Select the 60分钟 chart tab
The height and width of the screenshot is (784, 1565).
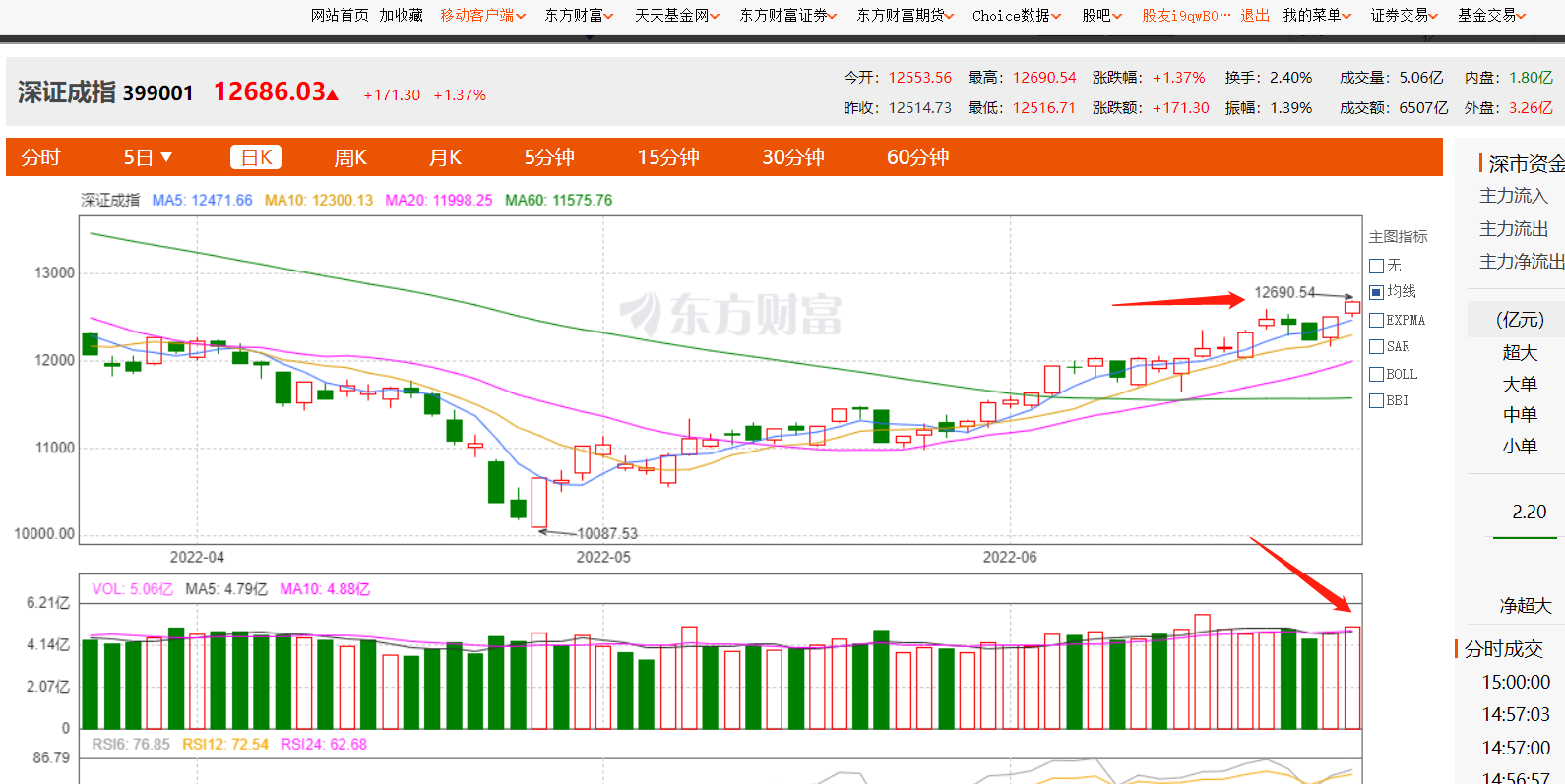click(917, 157)
